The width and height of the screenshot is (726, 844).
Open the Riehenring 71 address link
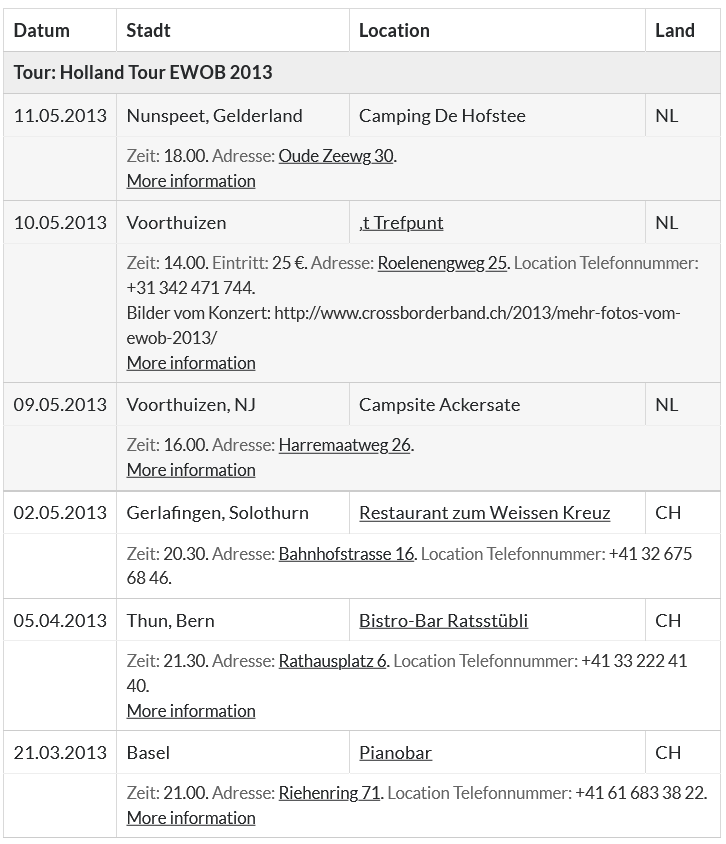(329, 793)
